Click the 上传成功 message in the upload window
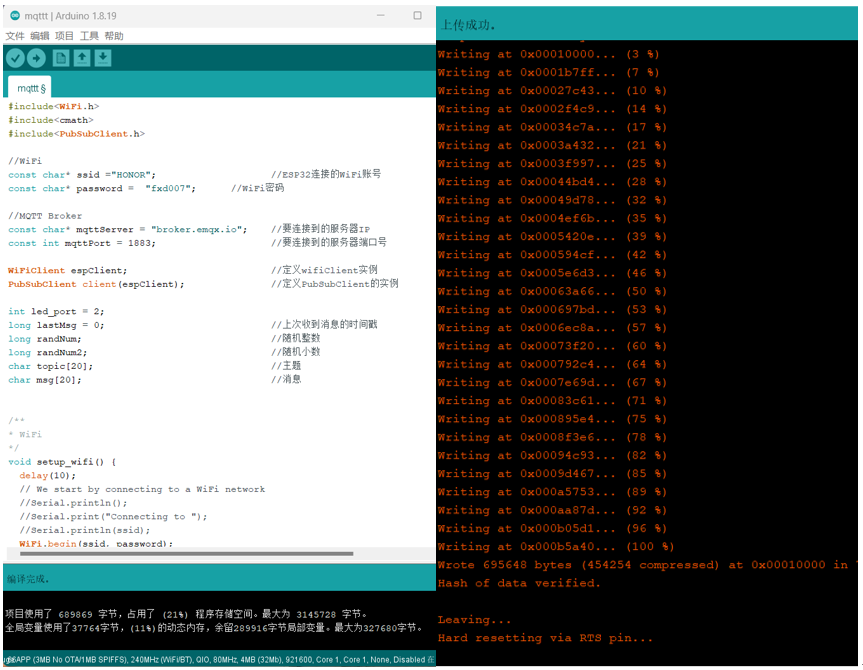Viewport: 863px width, 670px height. 466,23
